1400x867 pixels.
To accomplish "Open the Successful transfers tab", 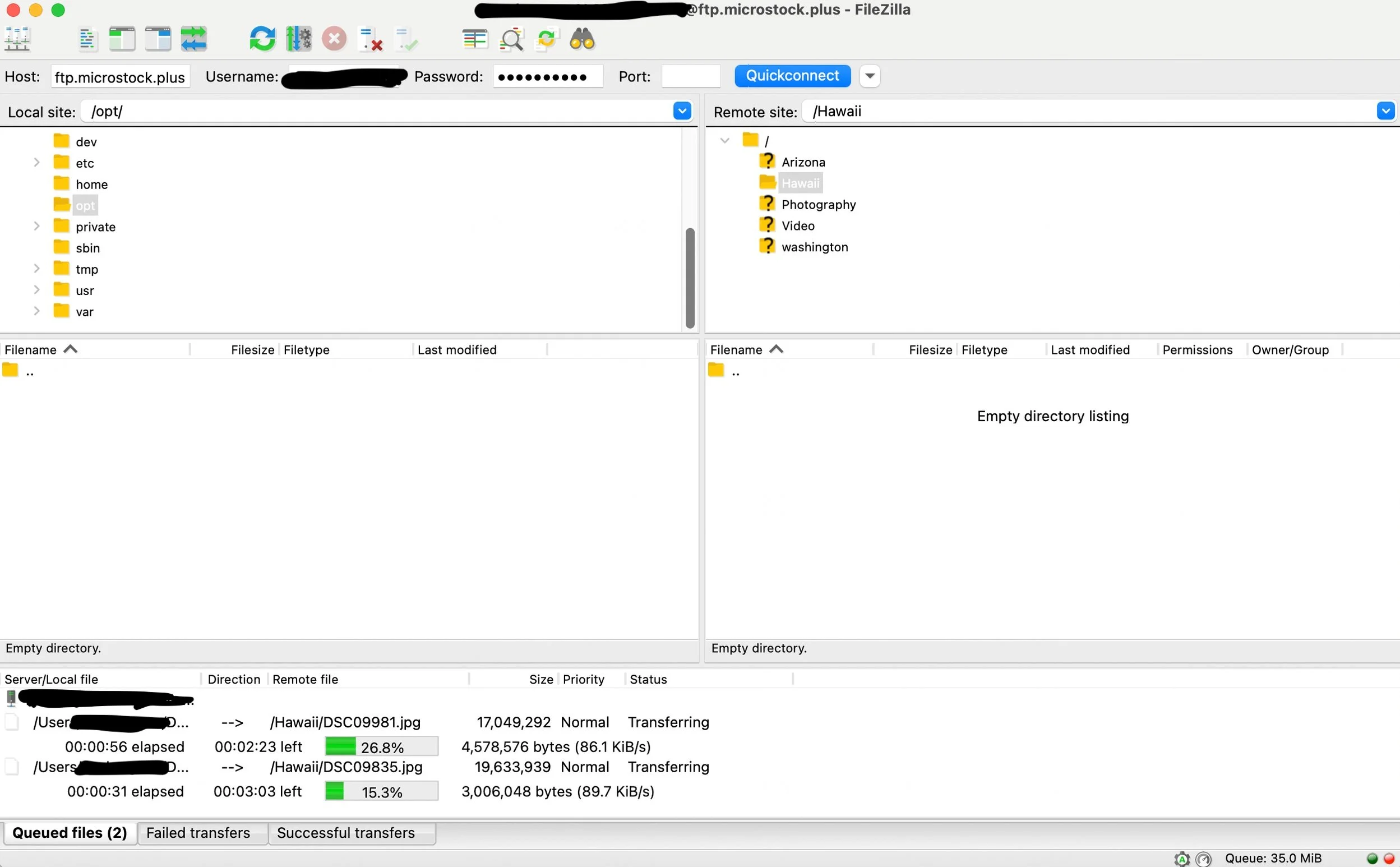I will click(x=346, y=833).
